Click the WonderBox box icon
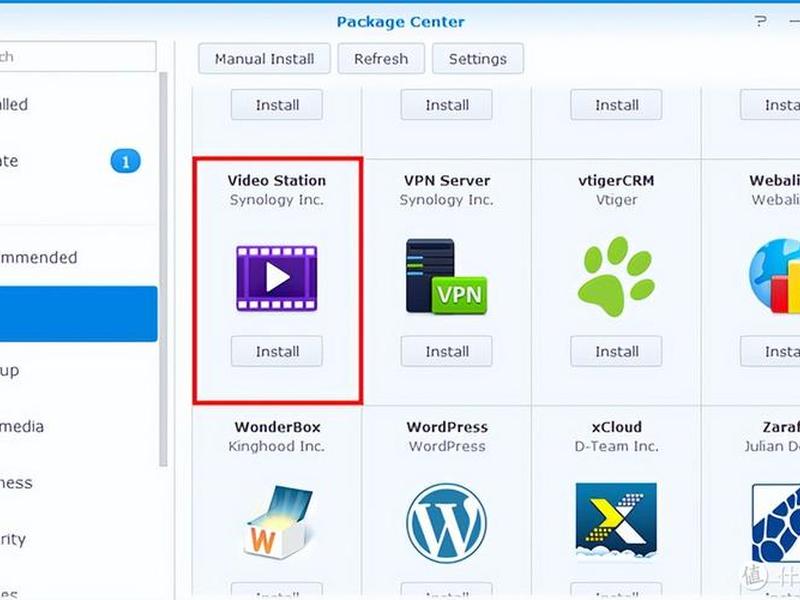Screen dimensions: 800x600 (x=278, y=522)
